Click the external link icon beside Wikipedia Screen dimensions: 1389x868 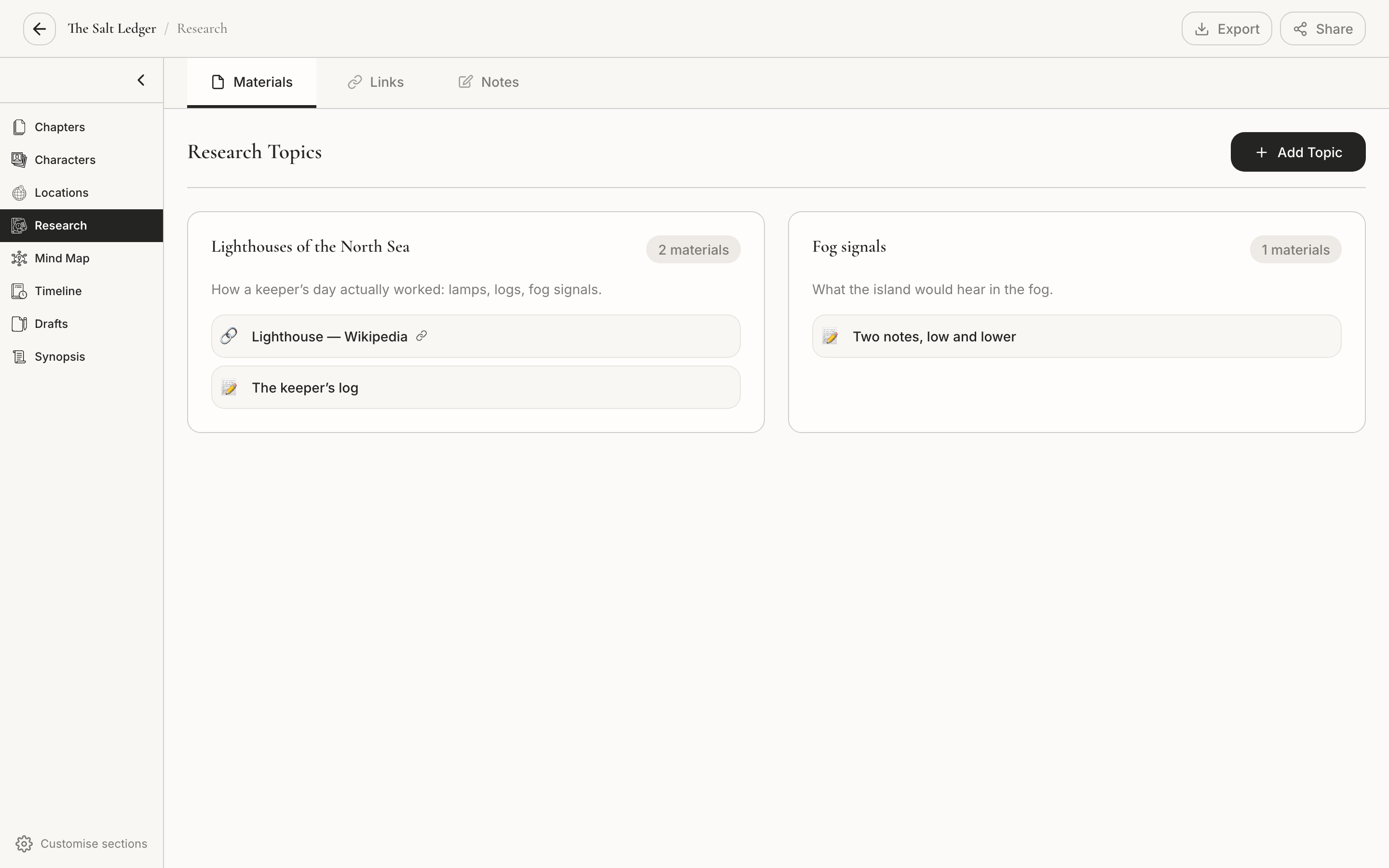pos(422,336)
